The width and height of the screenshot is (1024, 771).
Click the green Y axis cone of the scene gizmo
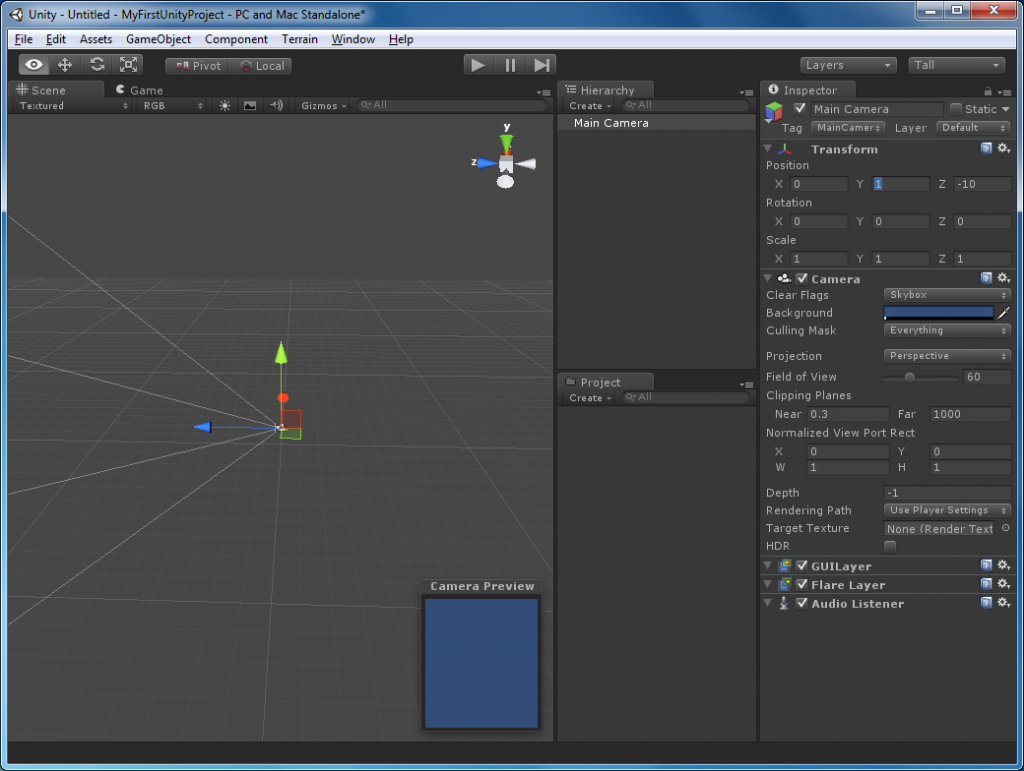tap(506, 142)
